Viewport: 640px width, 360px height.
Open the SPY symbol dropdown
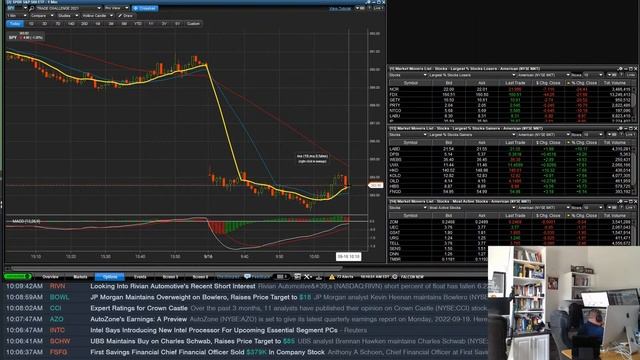[x=16, y=8]
